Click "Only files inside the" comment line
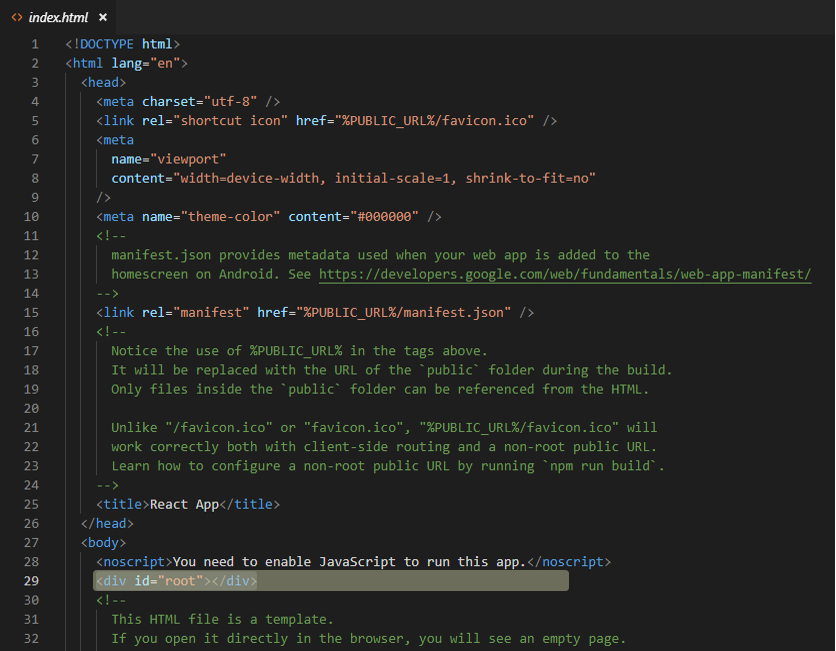 pos(380,389)
